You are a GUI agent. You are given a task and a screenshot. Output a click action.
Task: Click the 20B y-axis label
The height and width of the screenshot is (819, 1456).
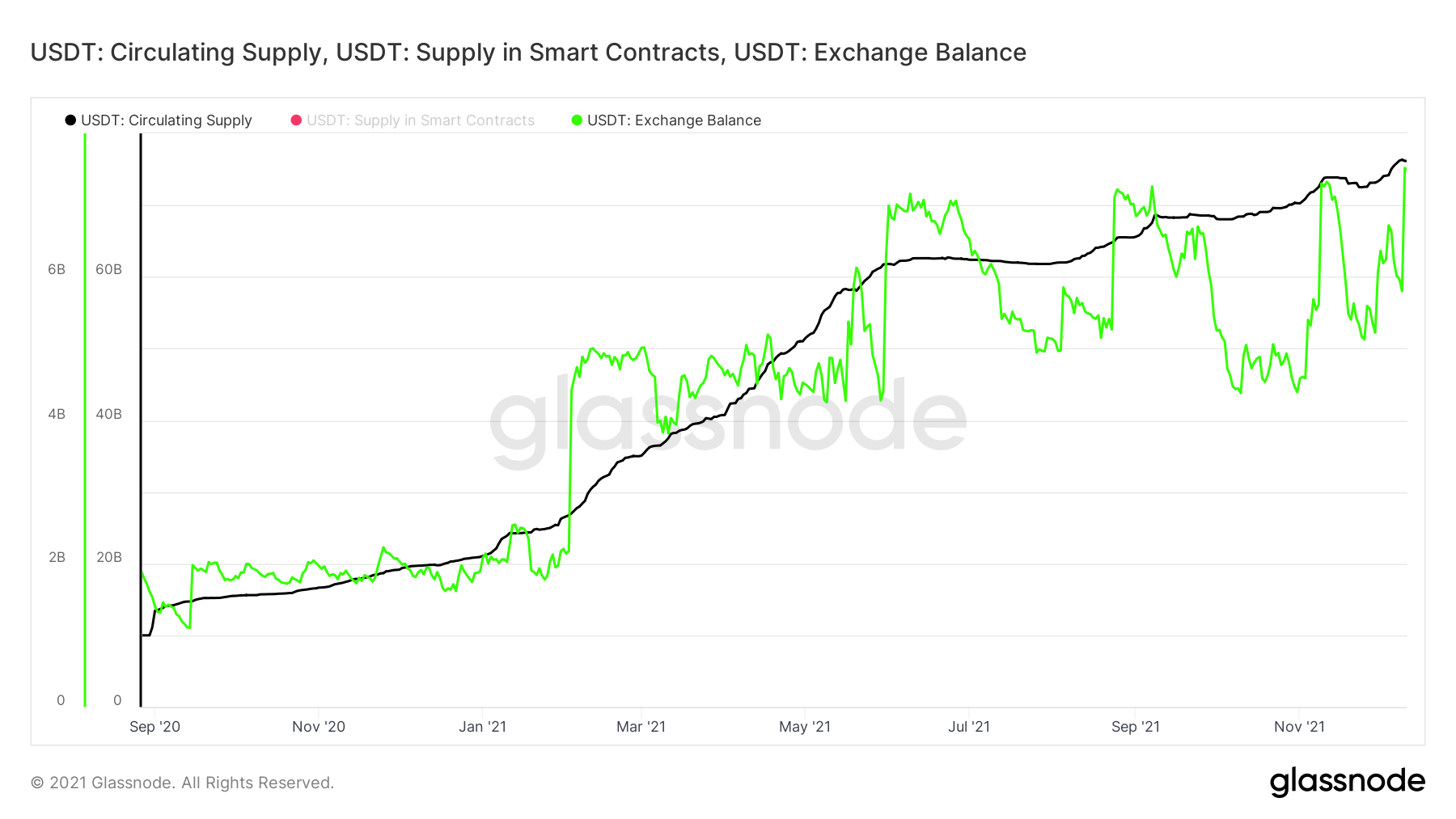[108, 557]
